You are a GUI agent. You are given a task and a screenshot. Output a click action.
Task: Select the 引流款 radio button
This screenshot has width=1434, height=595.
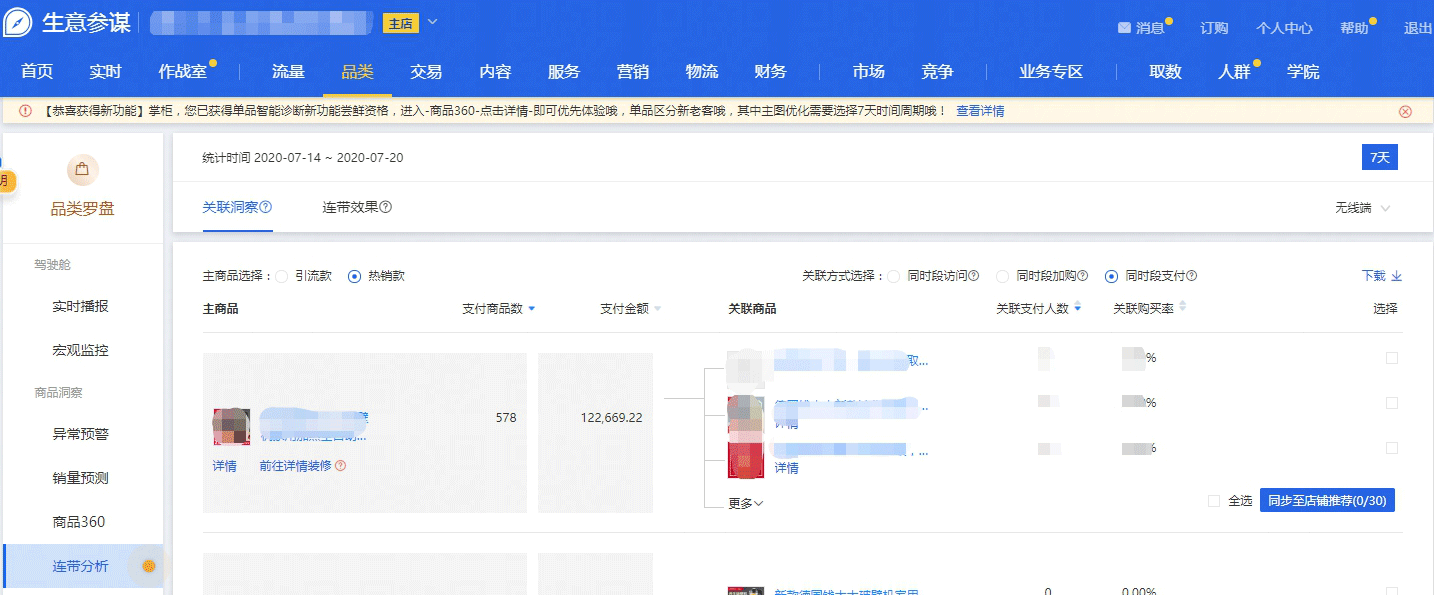(x=282, y=276)
